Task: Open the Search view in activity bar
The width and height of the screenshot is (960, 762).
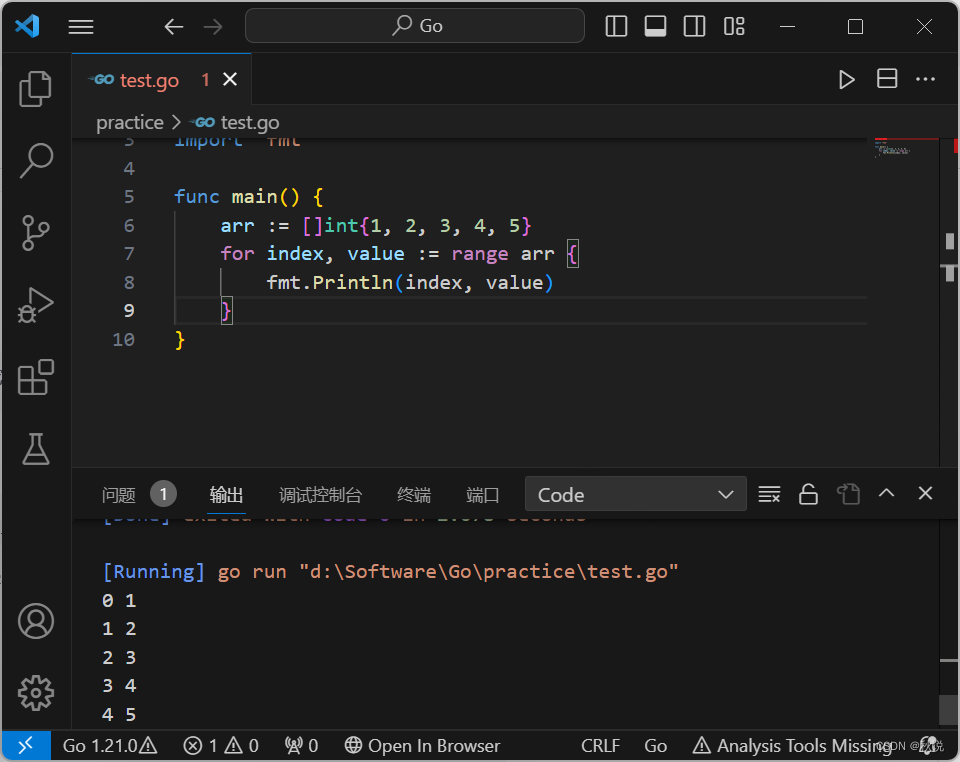Action: coord(36,160)
